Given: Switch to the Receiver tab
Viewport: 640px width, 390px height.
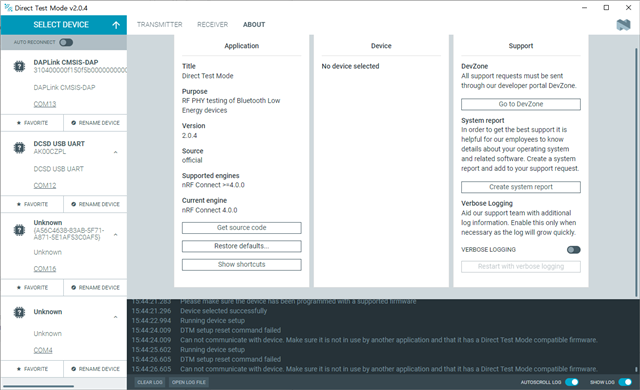Looking at the screenshot, I should pyautogui.click(x=212, y=25).
